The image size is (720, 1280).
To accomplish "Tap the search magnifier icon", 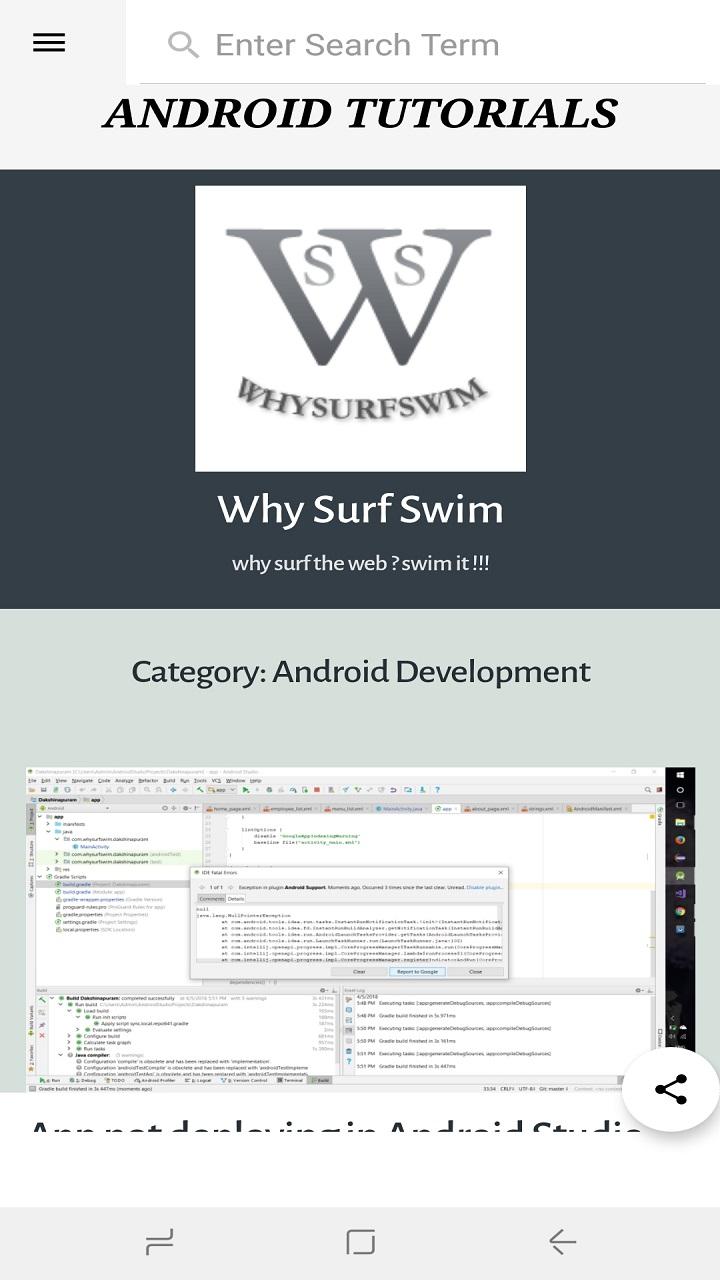I will click(183, 45).
